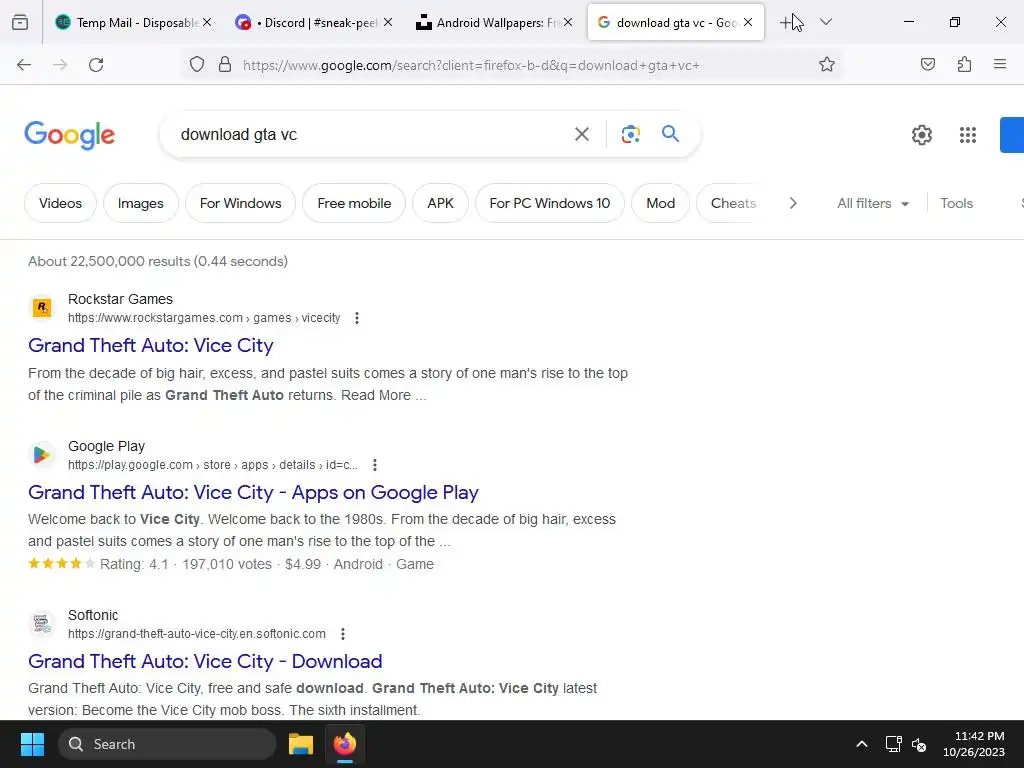Open options for Softonic result

tap(343, 633)
